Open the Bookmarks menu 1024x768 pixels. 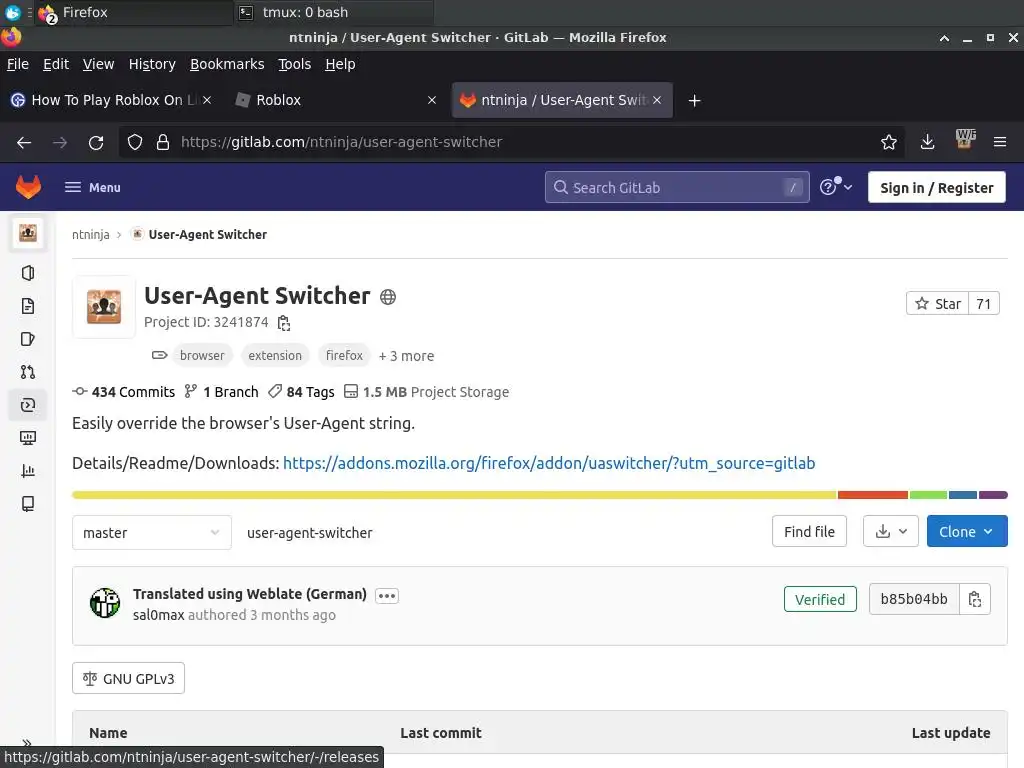[227, 64]
